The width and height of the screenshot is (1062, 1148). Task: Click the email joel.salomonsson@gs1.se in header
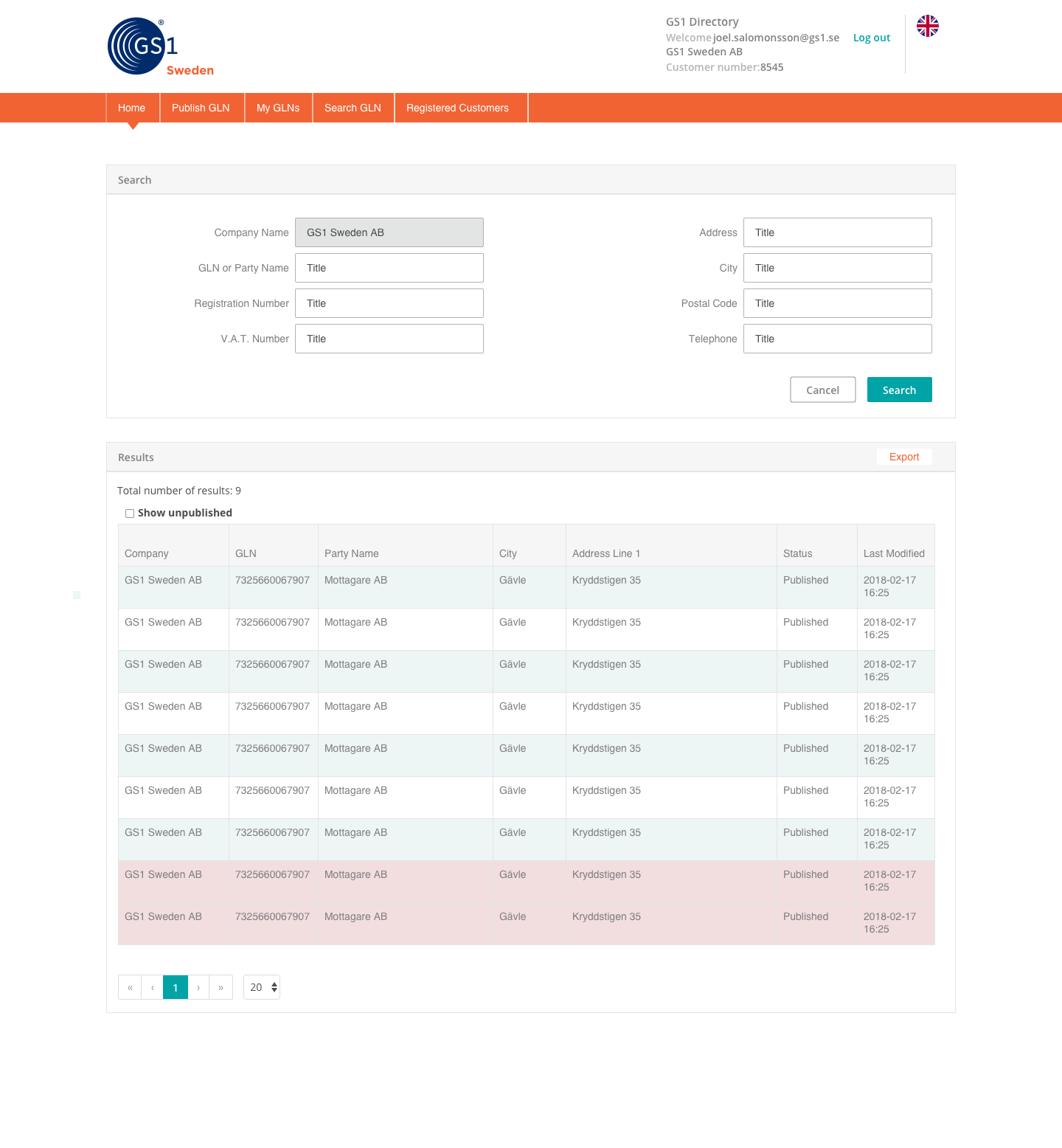pyautogui.click(x=776, y=38)
